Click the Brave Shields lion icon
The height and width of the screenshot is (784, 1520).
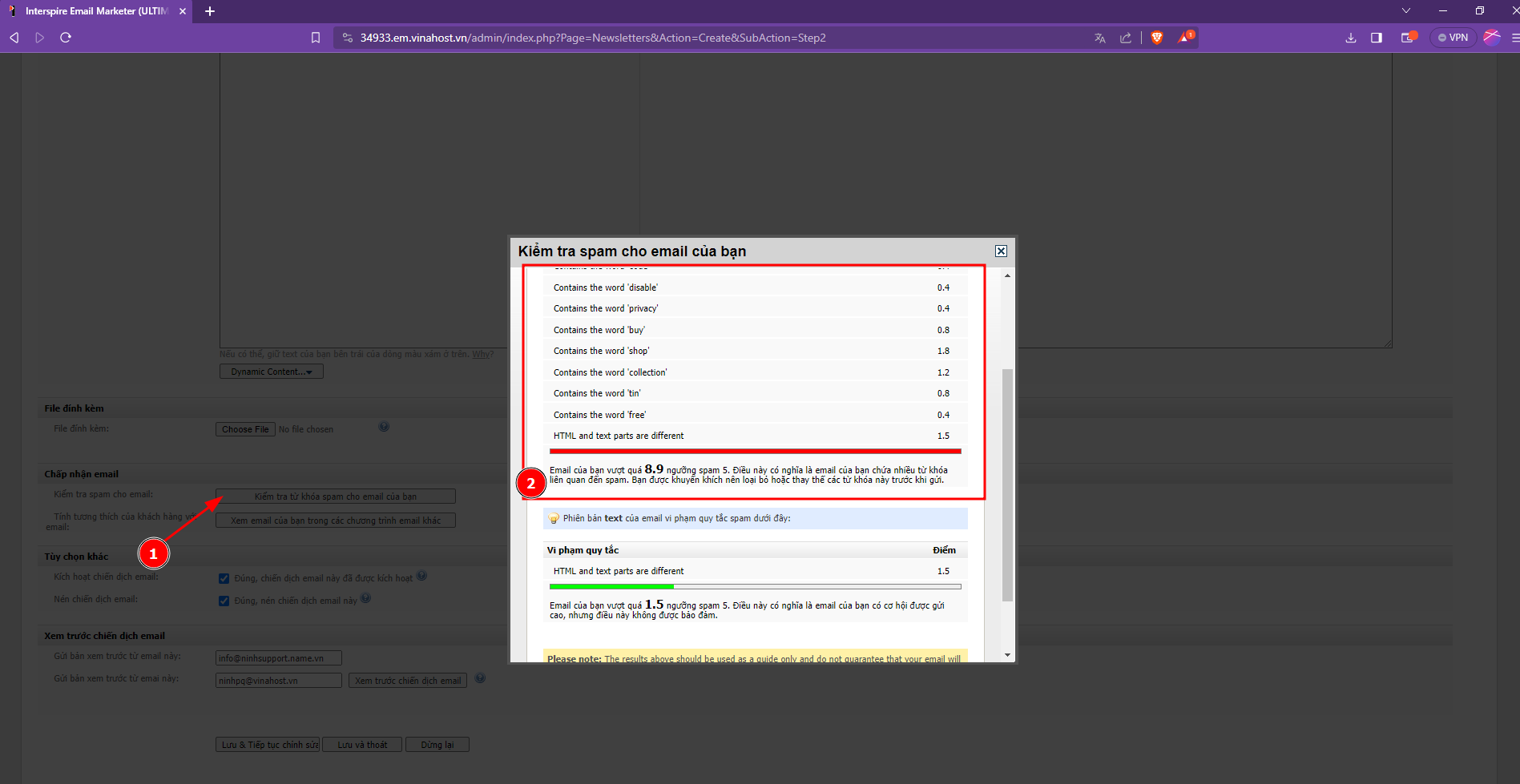coord(1156,38)
